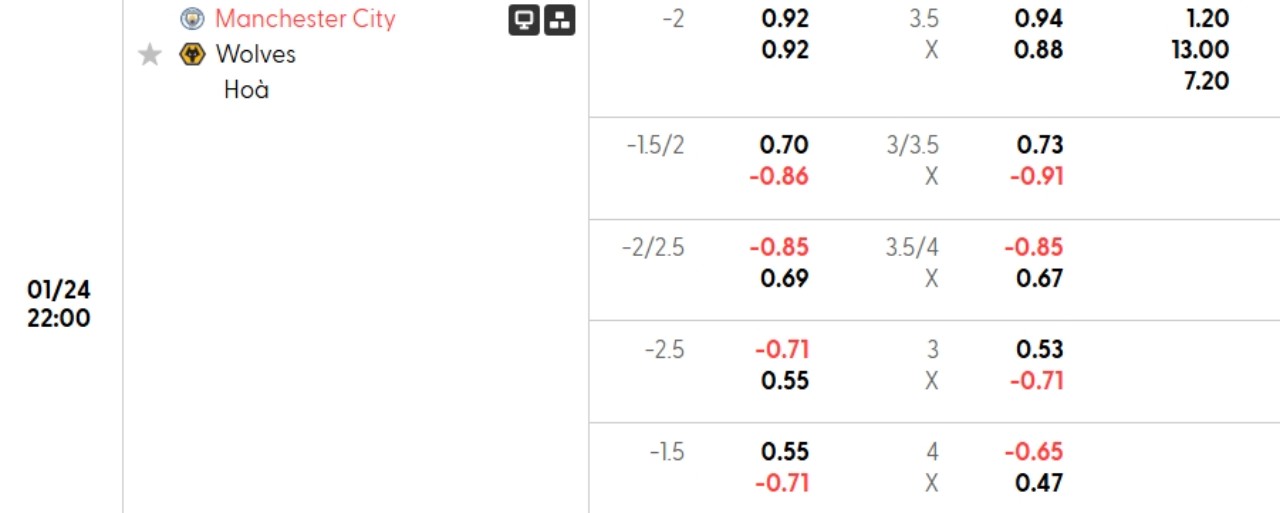1280x513 pixels.
Task: Open the Manchester City team link
Action: pos(305,19)
